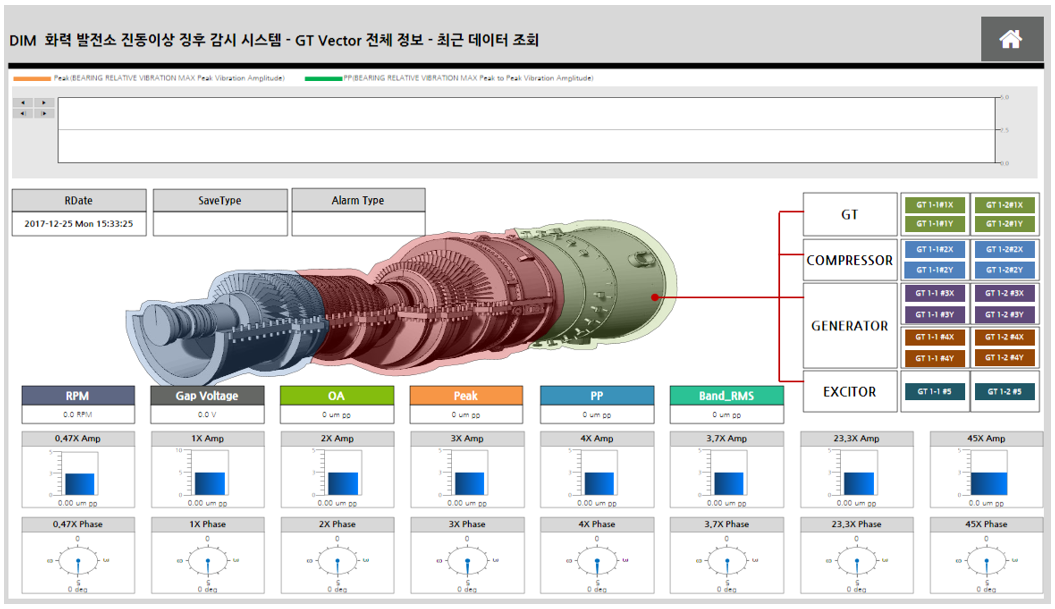Image resolution: width=1055 pixels, height=609 pixels.
Task: Click the upper right-arrow chart navigation button
Action: (x=44, y=103)
